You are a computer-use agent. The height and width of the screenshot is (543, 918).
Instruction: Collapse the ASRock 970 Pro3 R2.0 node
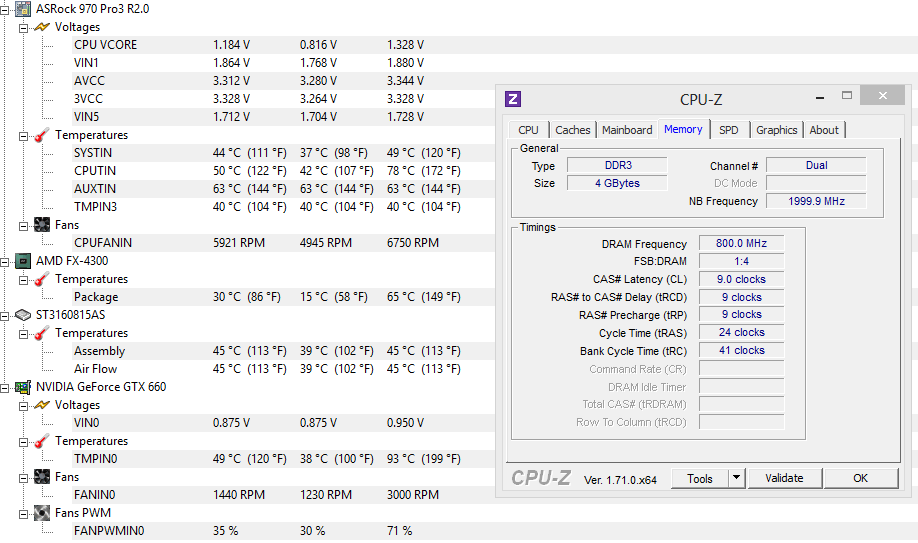tap(5, 10)
